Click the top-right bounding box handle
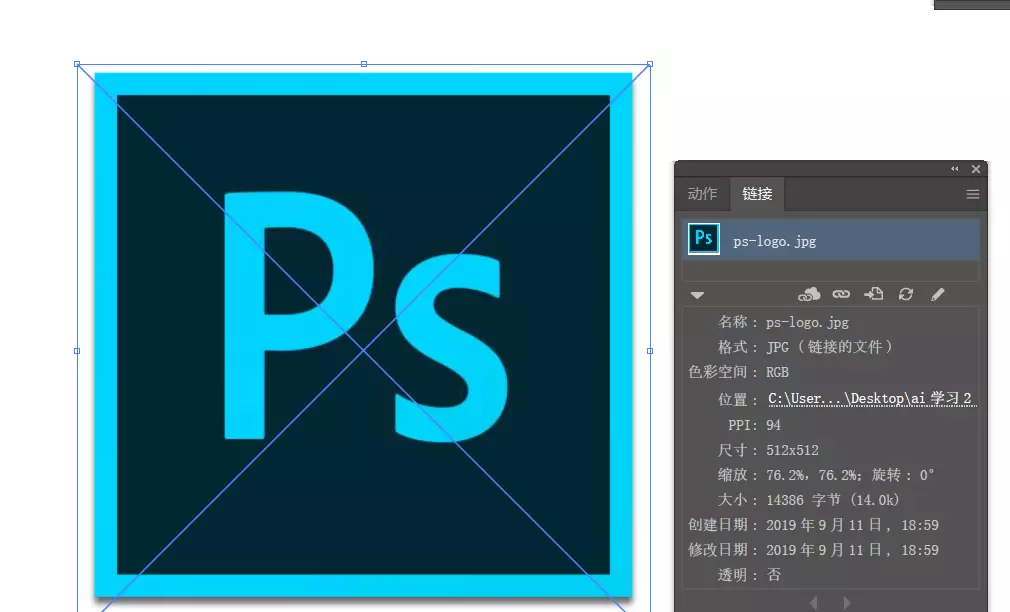1010x612 pixels. click(x=650, y=64)
